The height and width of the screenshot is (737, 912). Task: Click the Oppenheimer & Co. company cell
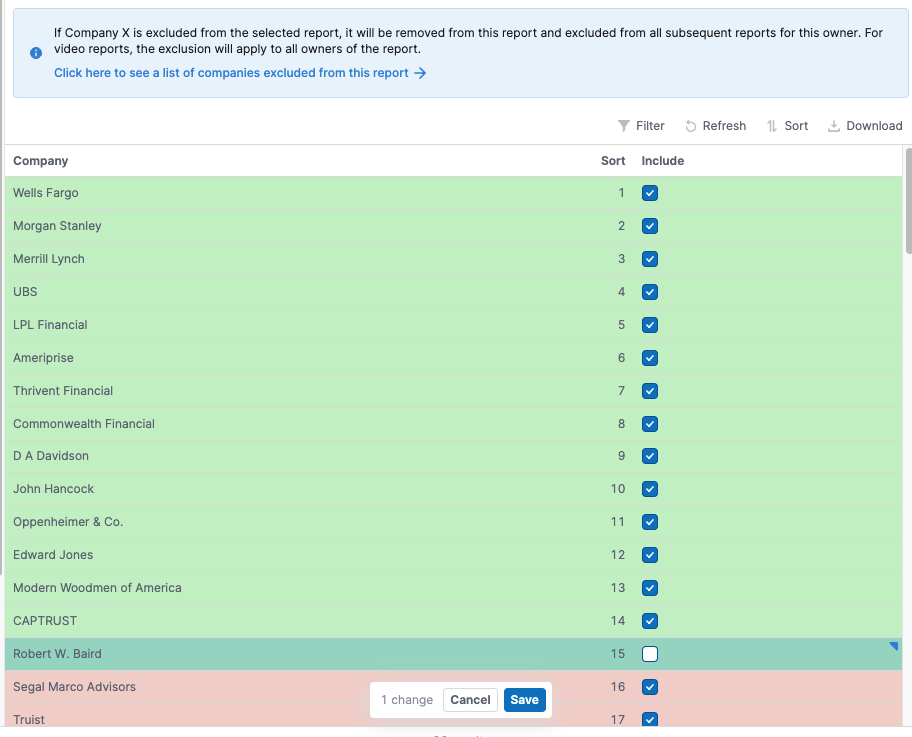pos(68,522)
